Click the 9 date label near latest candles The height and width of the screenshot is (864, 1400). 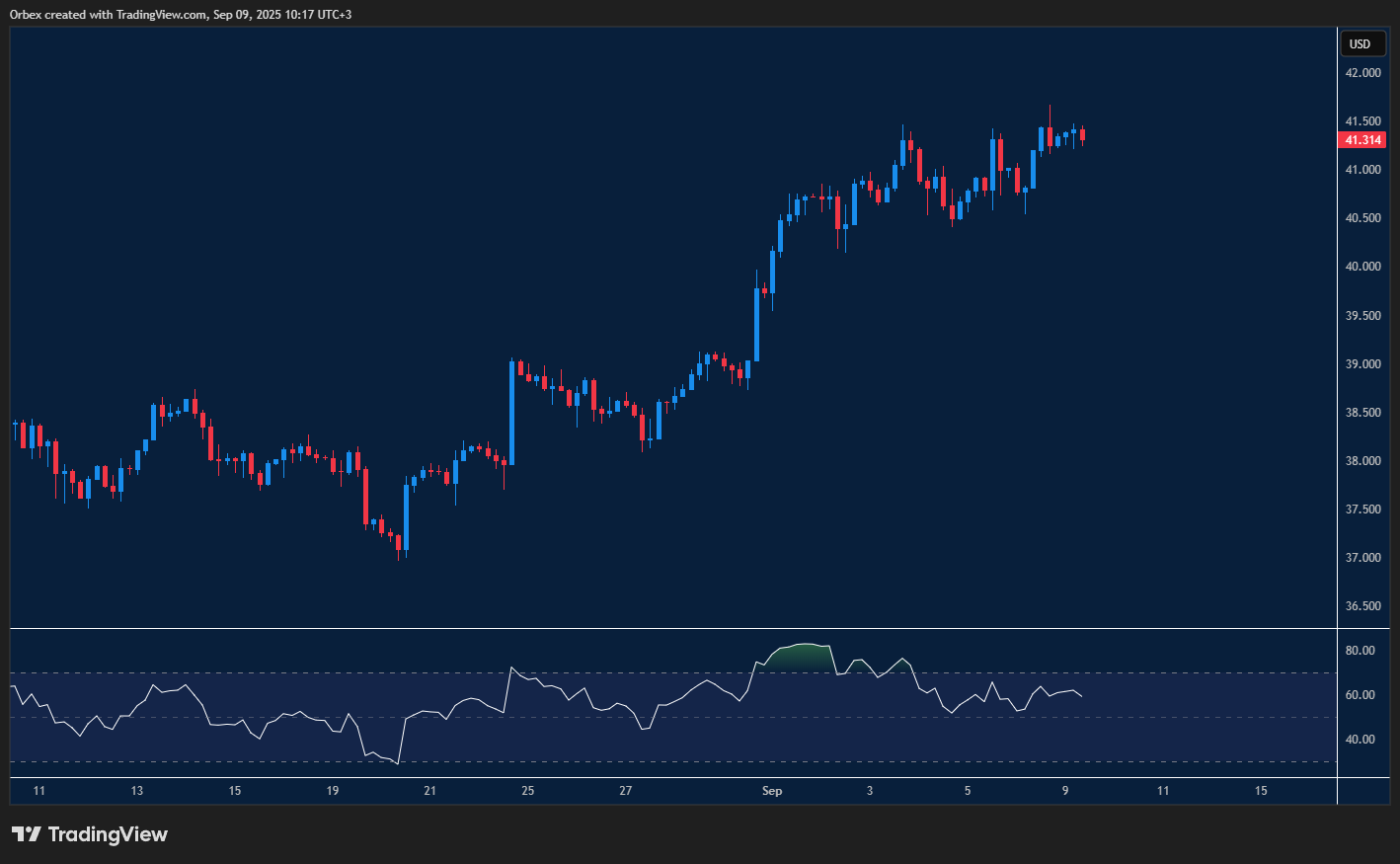click(x=1065, y=791)
